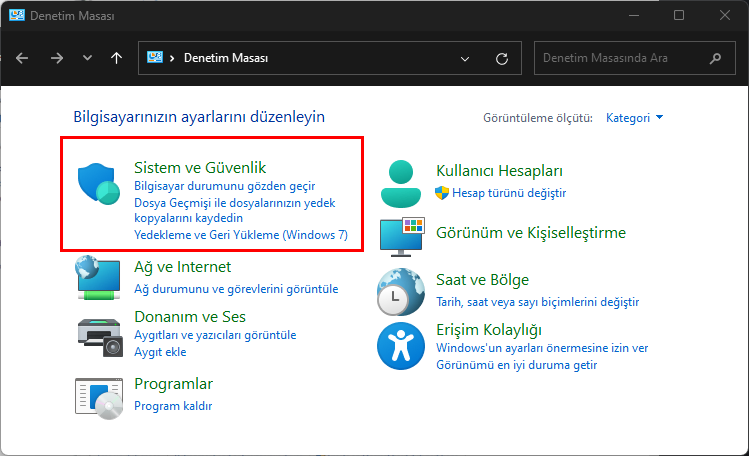Minimize the Denetim Masası window

click(x=634, y=15)
